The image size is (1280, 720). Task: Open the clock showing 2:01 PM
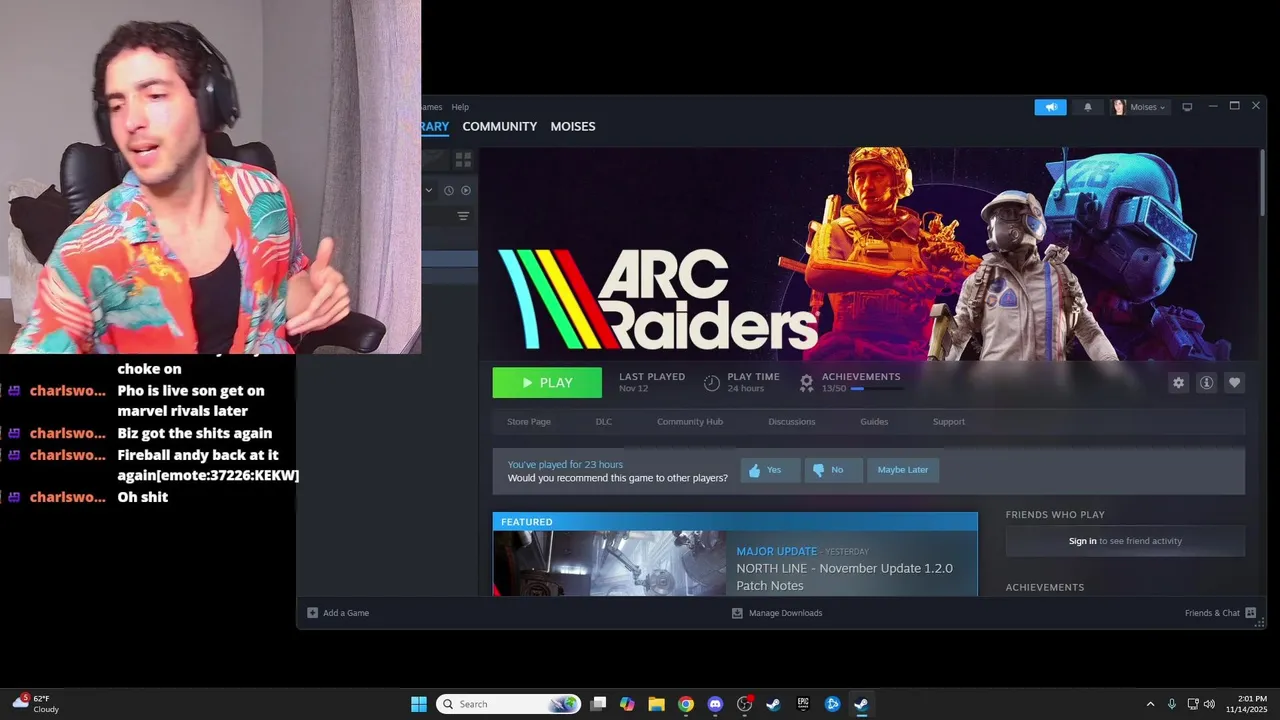(x=1252, y=704)
